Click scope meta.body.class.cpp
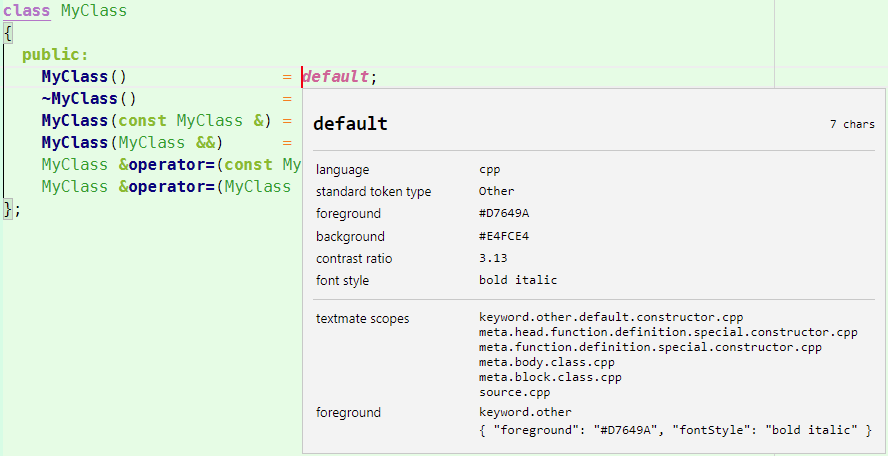 coord(547,362)
